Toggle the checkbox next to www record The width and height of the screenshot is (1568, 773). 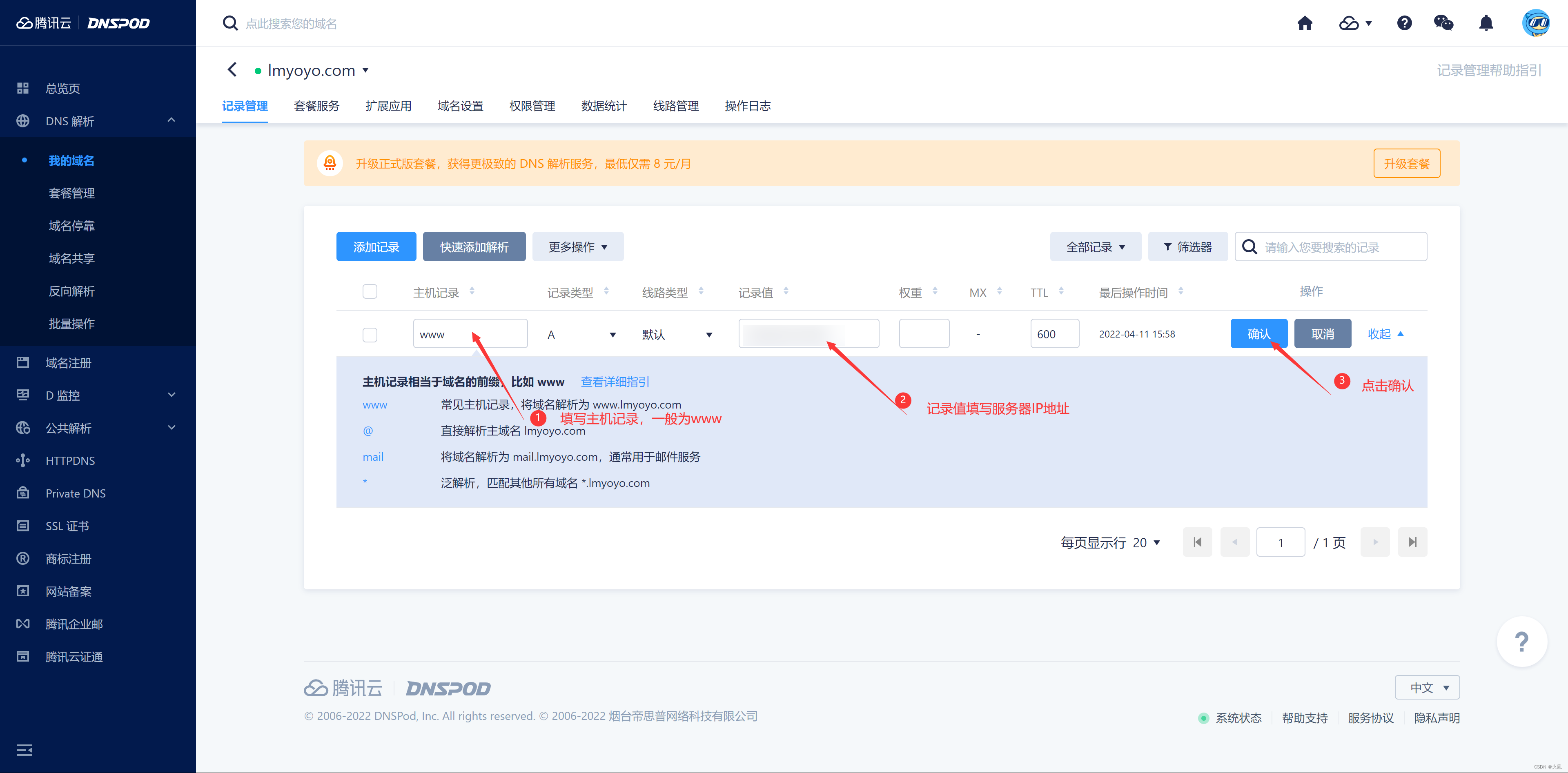point(370,334)
